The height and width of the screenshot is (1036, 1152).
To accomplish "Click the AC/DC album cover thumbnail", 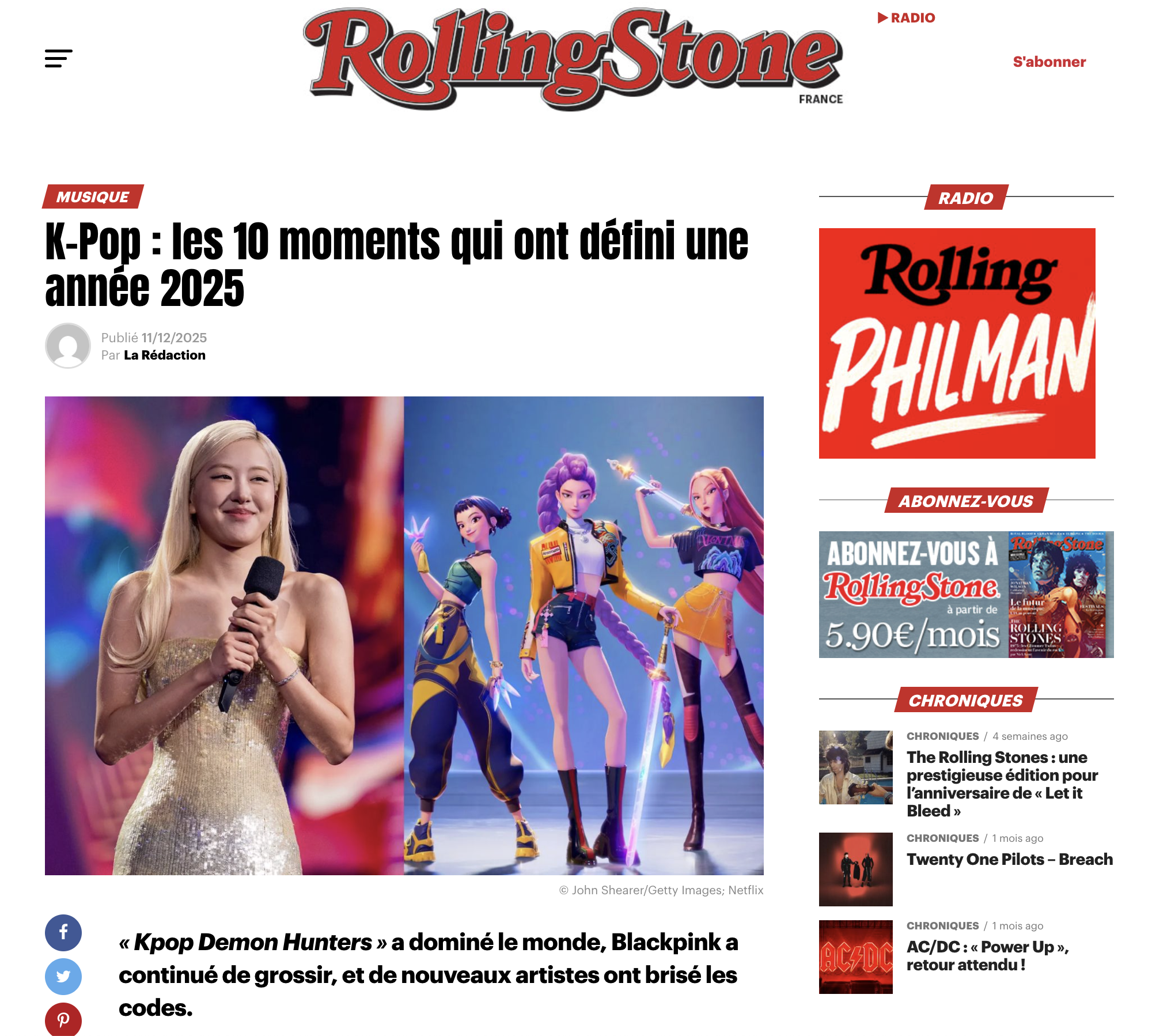I will pos(855,956).
